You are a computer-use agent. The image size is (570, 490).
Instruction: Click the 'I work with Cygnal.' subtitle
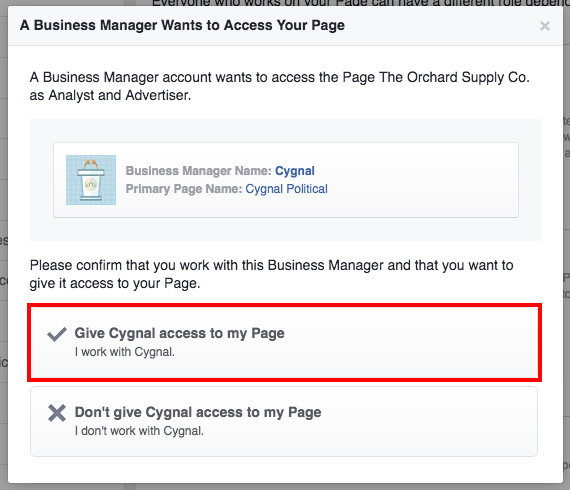(125, 352)
